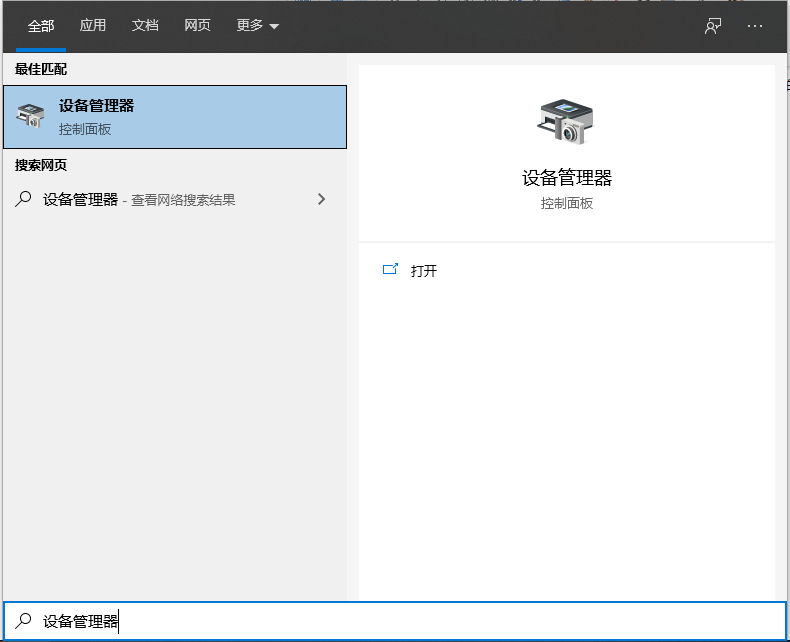Click the open-window icon next to 打开
Screen dimensions: 790x642
coord(391,270)
